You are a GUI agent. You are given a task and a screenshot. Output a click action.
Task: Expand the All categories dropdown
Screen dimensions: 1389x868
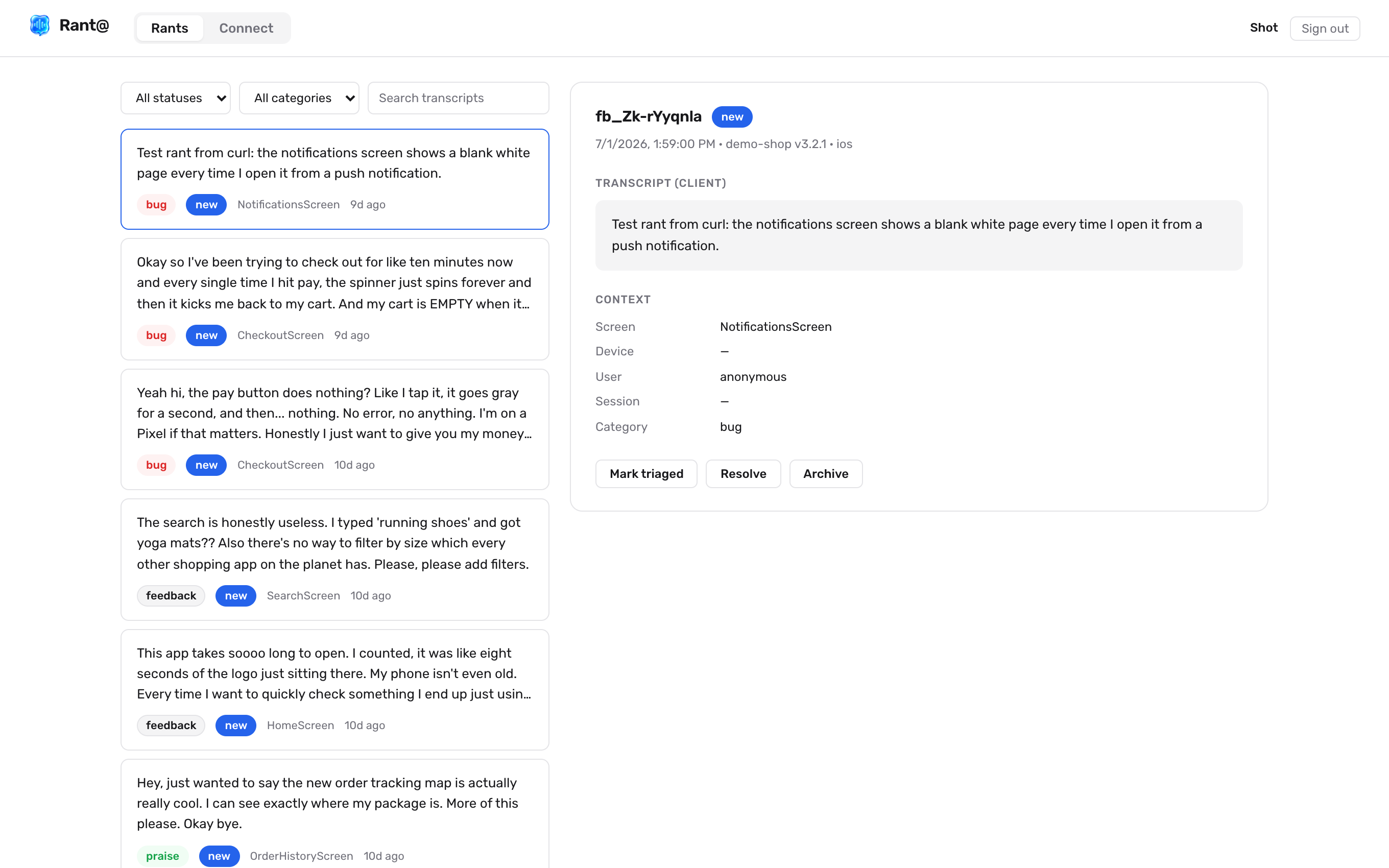point(299,98)
